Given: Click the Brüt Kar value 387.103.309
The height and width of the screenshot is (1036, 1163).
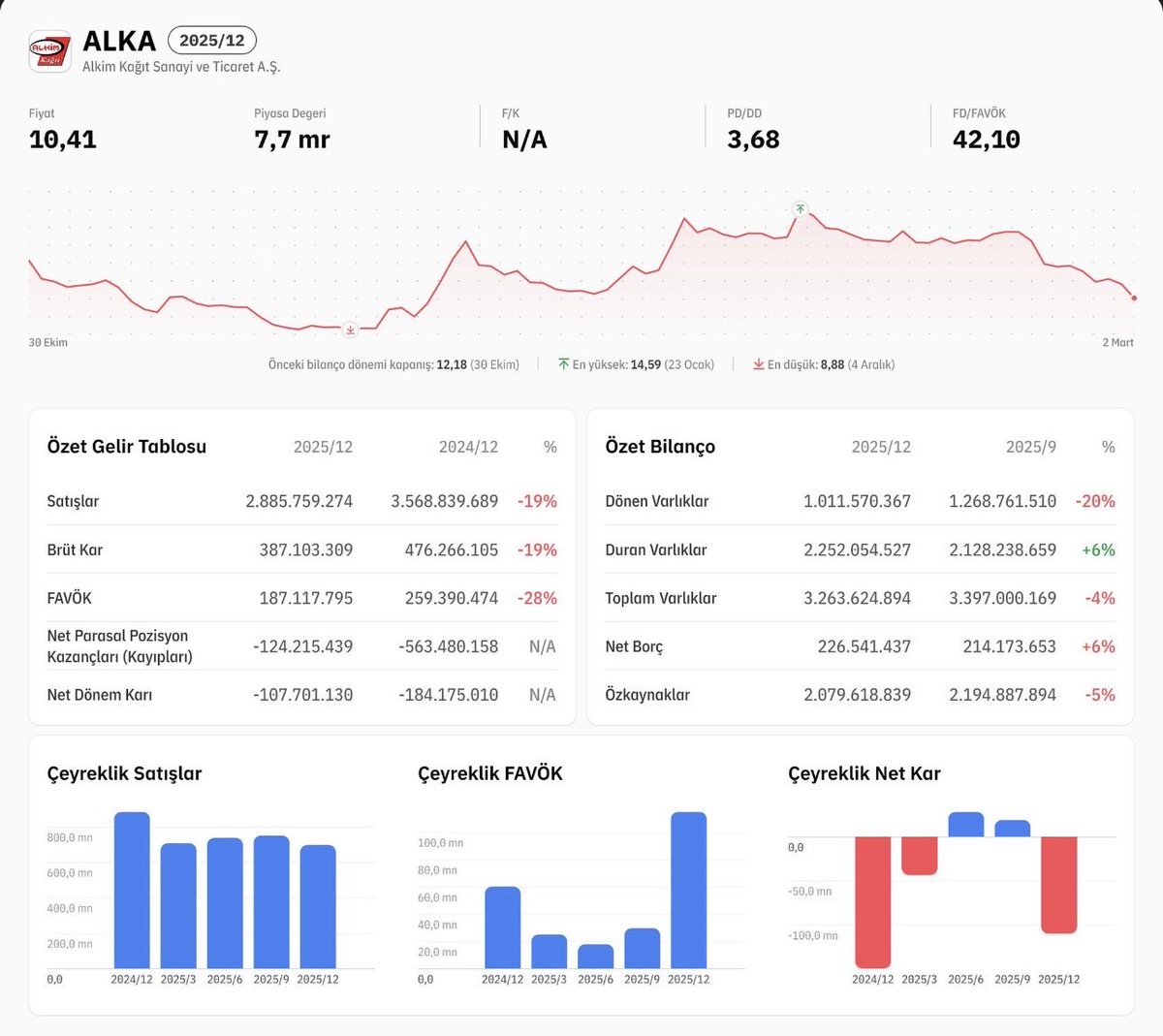Looking at the screenshot, I should (x=306, y=549).
